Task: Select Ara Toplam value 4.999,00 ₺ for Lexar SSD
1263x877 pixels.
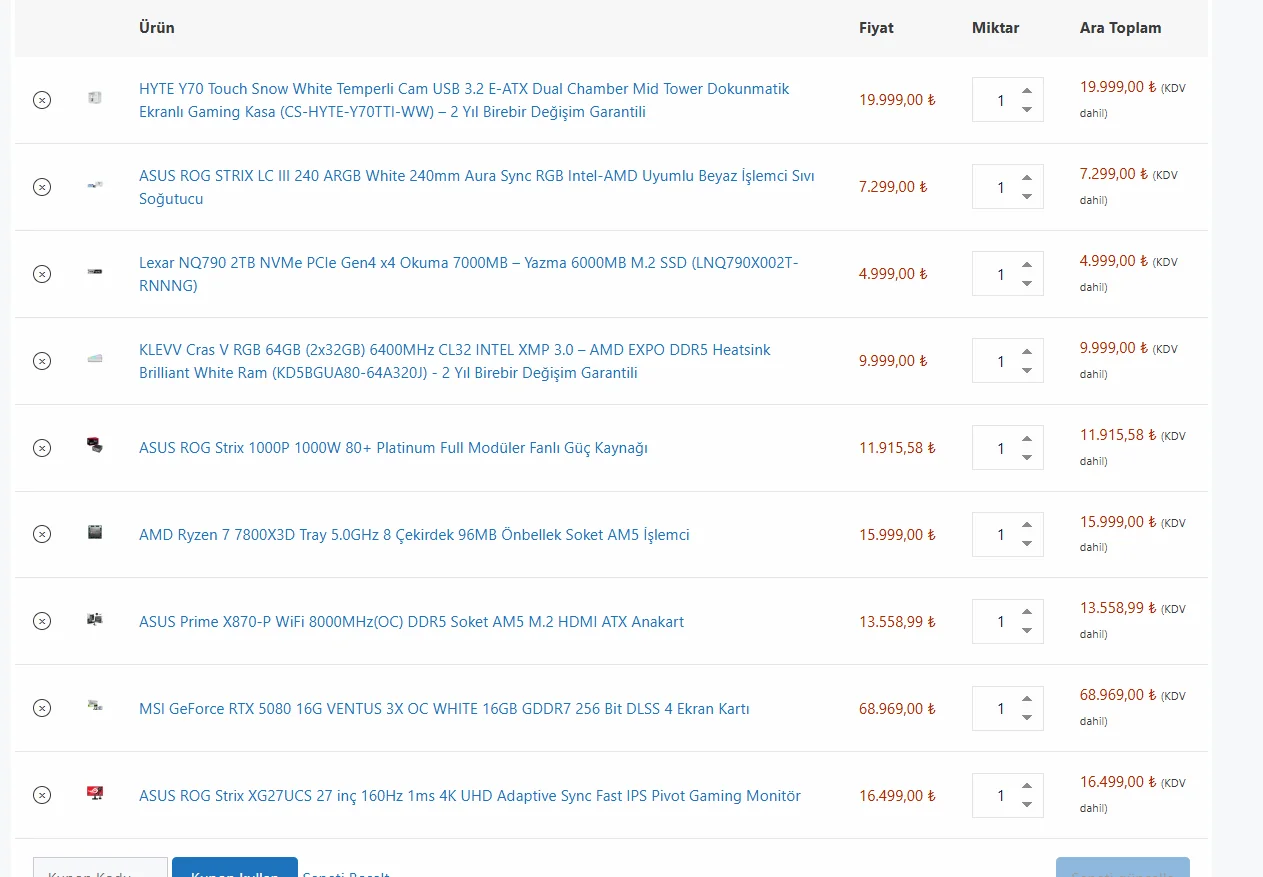Action: (x=1114, y=260)
